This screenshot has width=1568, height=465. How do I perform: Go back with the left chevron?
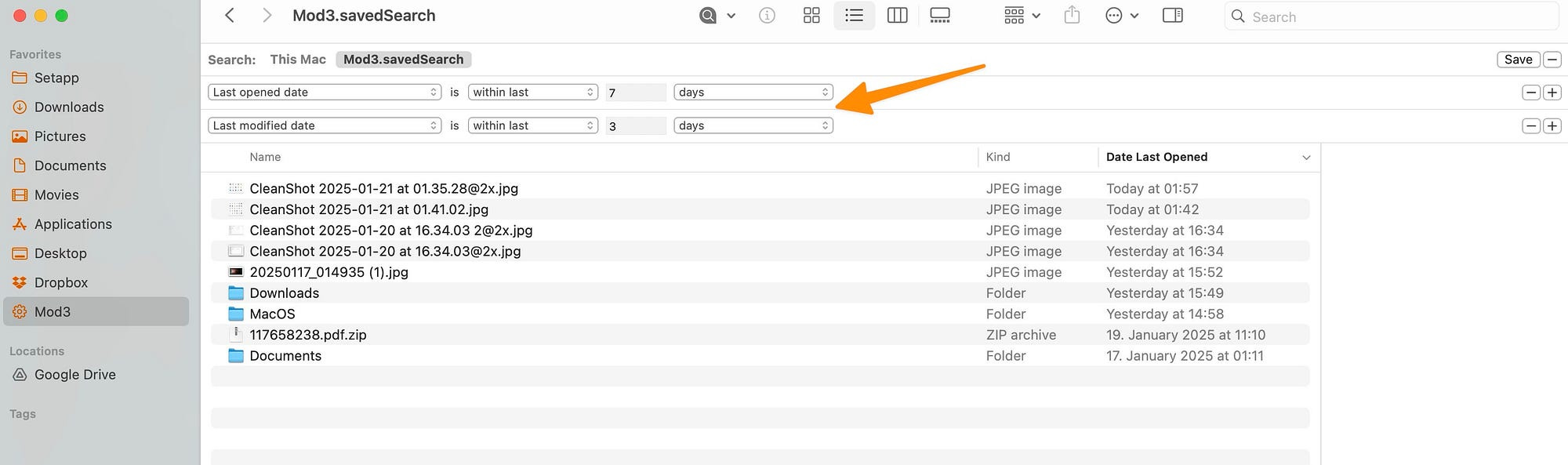(230, 16)
